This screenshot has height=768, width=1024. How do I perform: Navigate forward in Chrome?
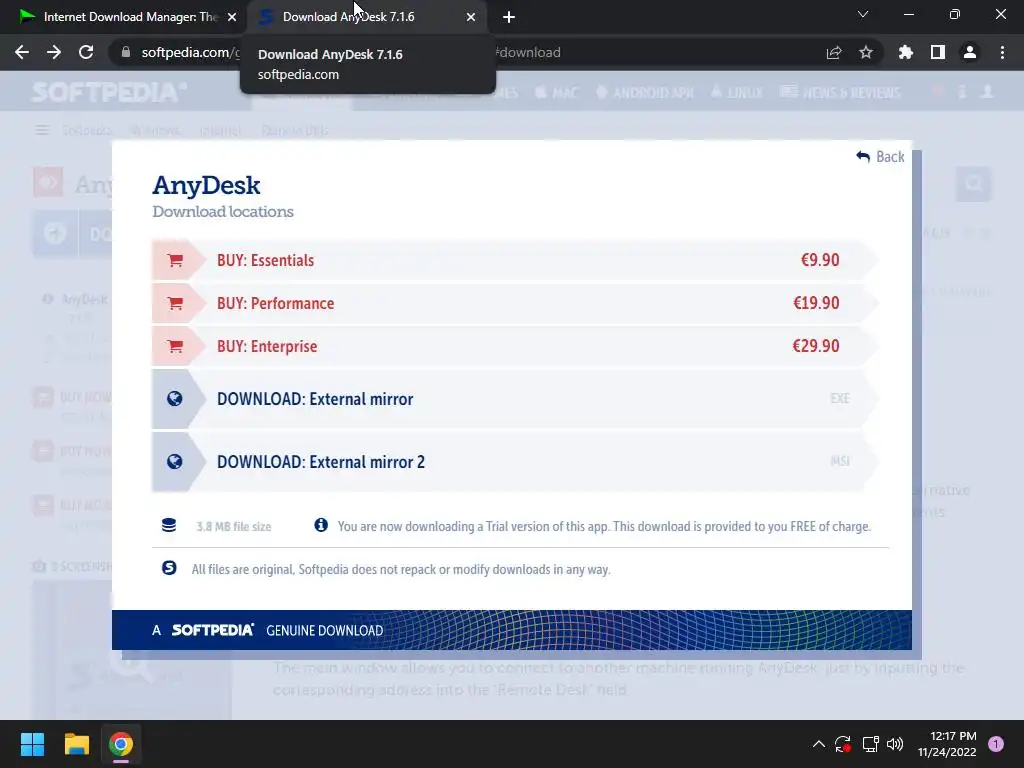pyautogui.click(x=54, y=52)
